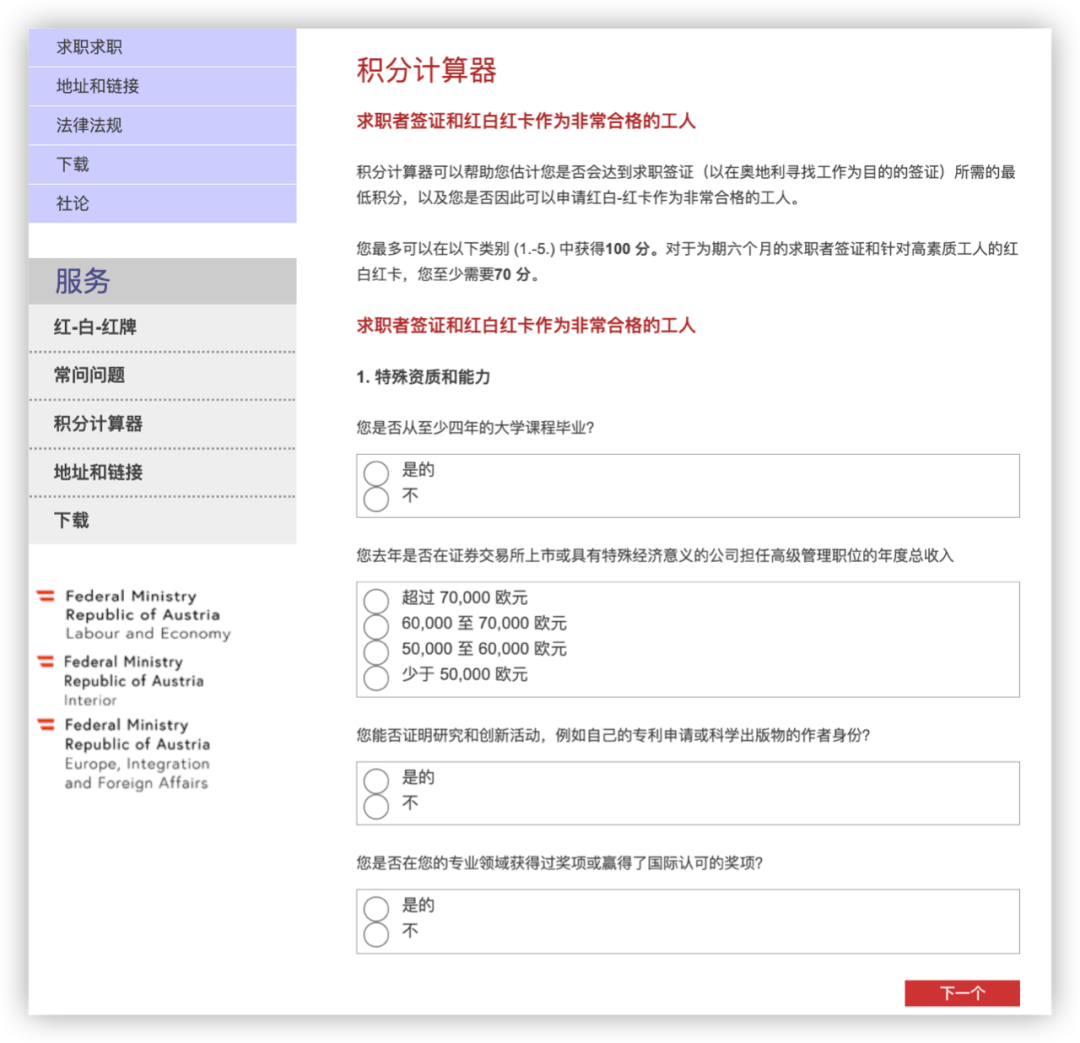Open 地址和链接 in the top purple menu
This screenshot has width=1080, height=1043.
(x=162, y=86)
